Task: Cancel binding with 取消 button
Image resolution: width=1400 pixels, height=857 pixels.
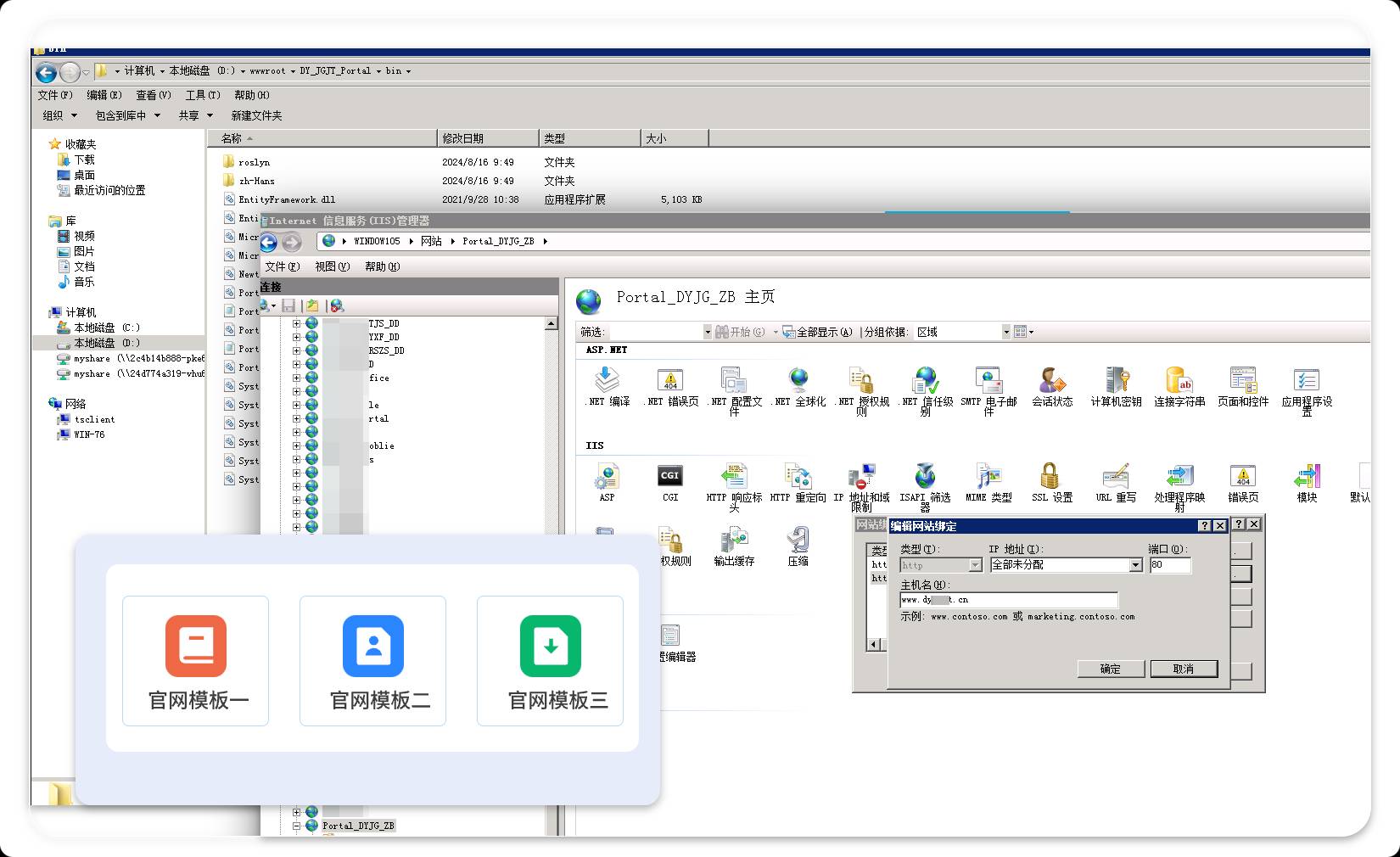Action: tap(1184, 669)
